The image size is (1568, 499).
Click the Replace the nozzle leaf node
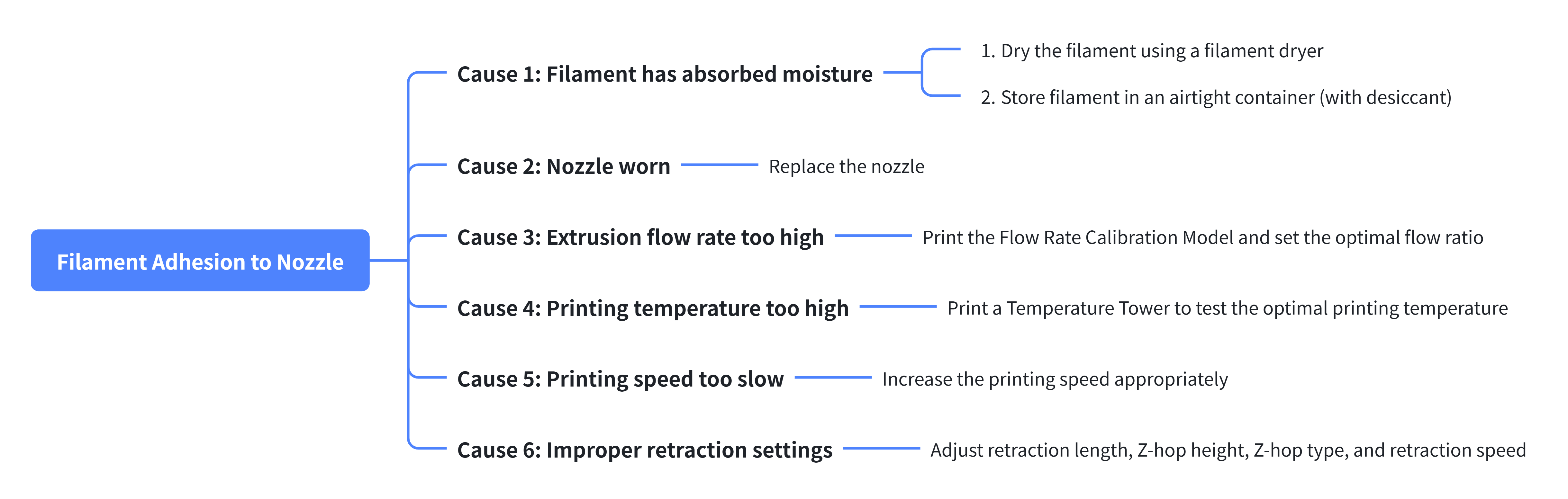(846, 166)
